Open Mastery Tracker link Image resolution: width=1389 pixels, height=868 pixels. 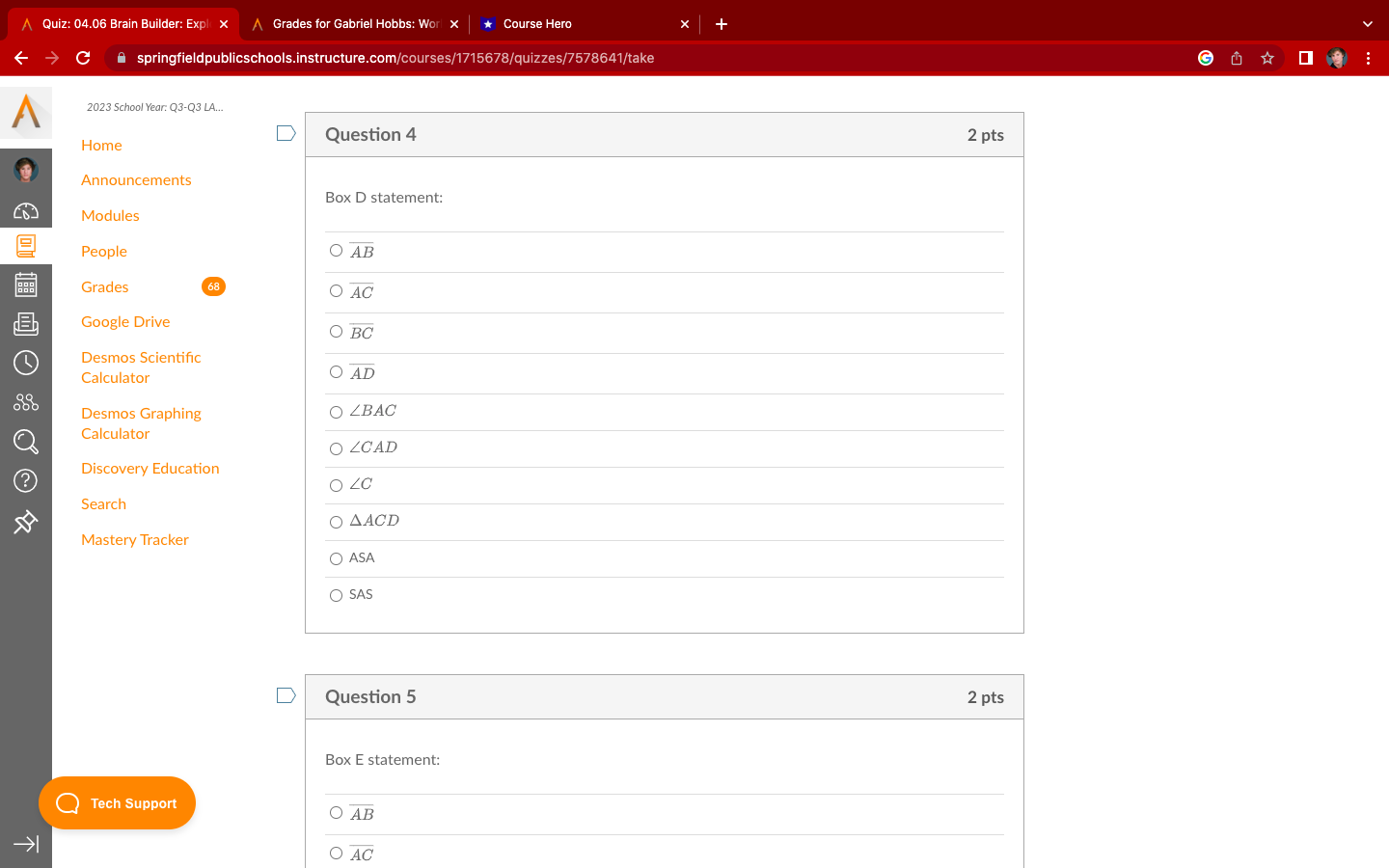pos(135,540)
